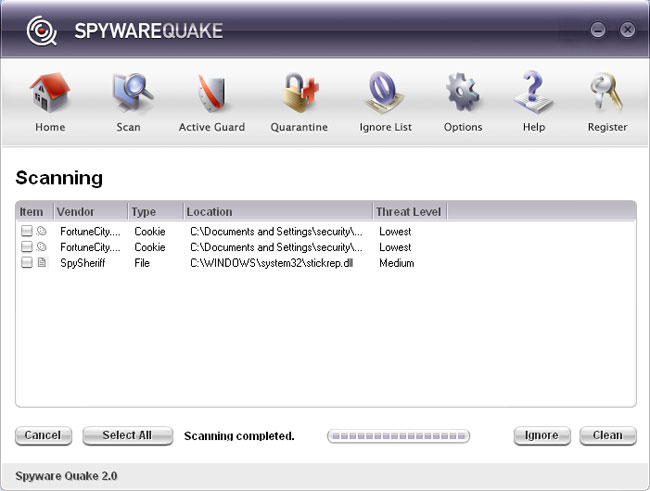Image resolution: width=650 pixels, height=491 pixels.
Task: Select the Scan label
Action: click(129, 127)
